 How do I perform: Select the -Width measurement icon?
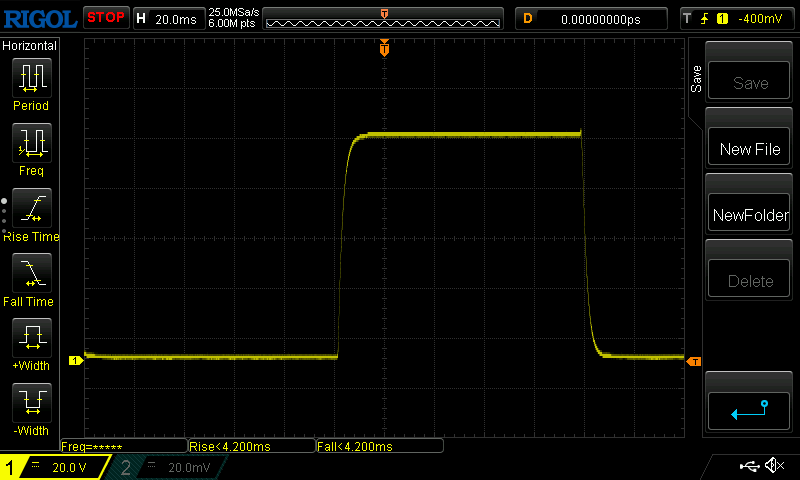32,402
